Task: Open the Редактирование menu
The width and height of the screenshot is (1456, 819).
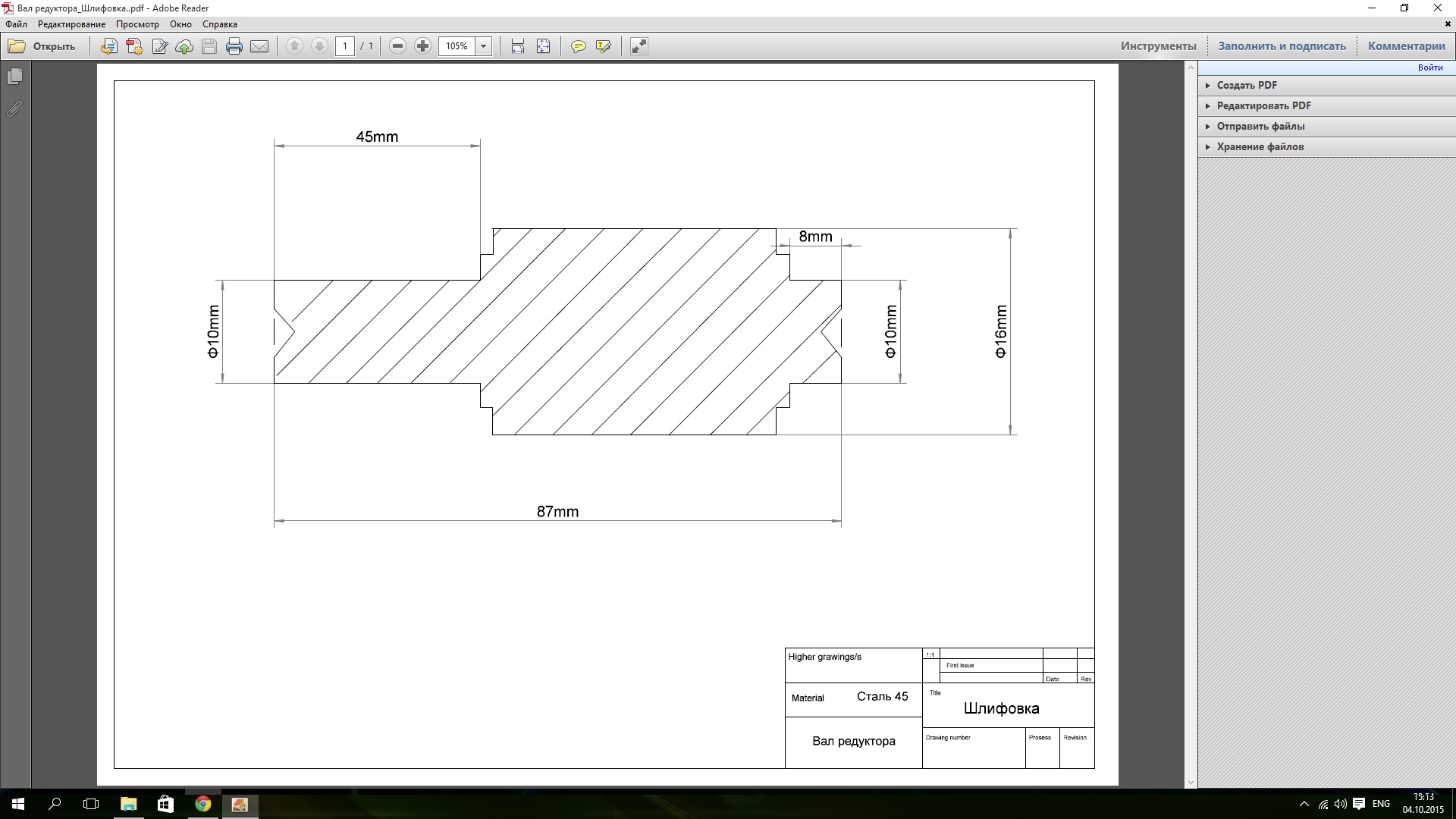Action: (71, 24)
